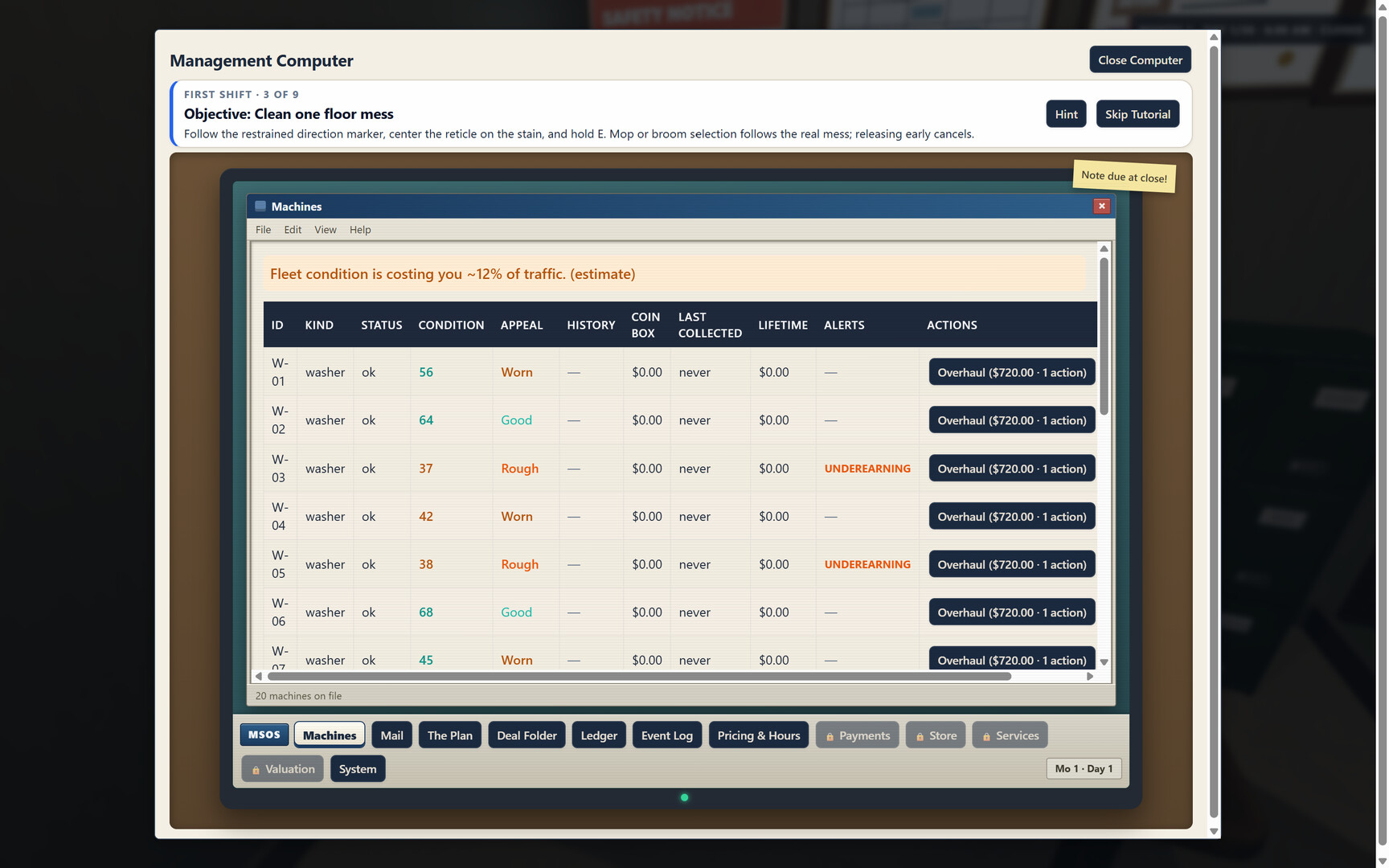
Task: Click the Machines window title icon
Action: click(260, 207)
